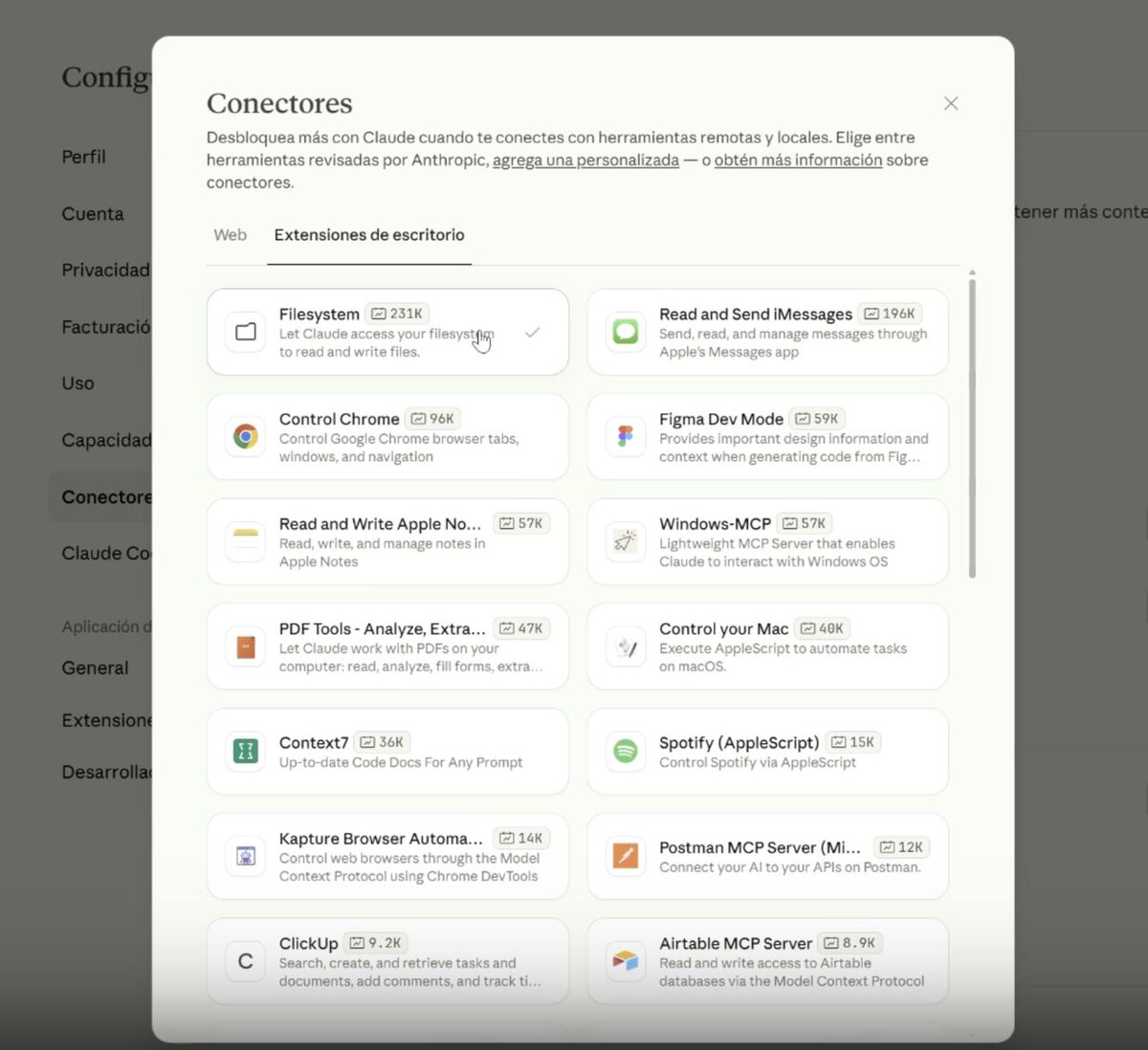Screen dimensions: 1148x1050
Task: Click Airtable 8.9K downloads badge
Action: 850,943
